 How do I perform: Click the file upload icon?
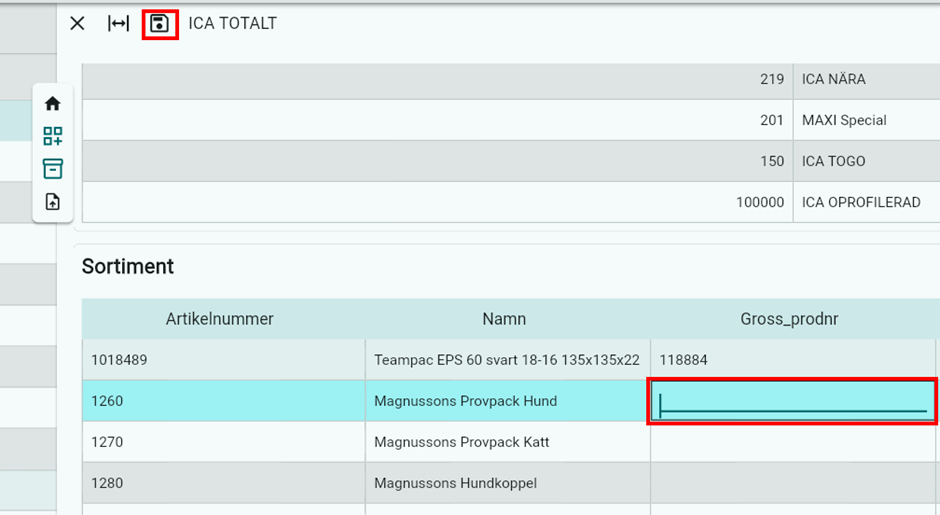[x=53, y=202]
